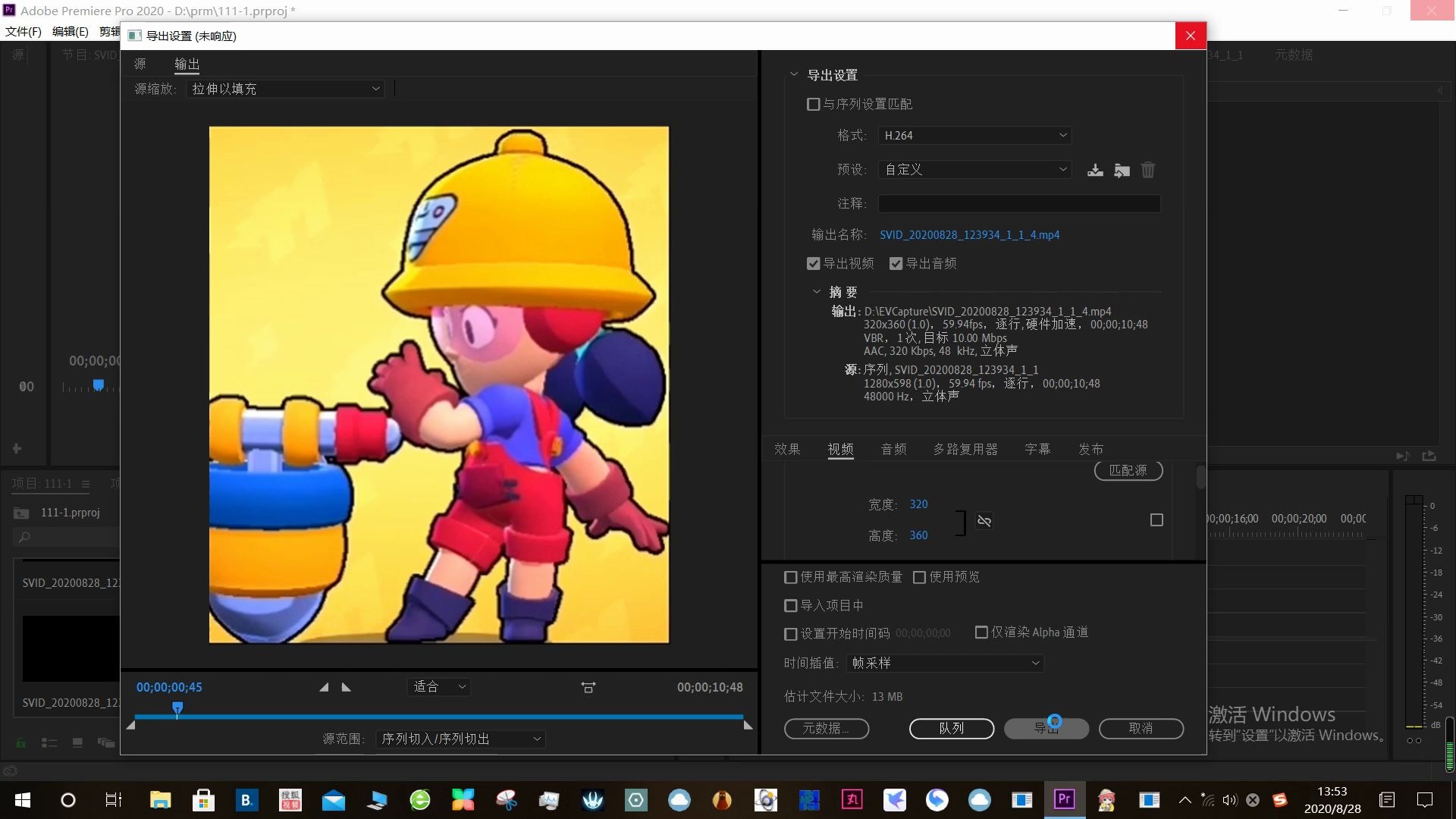Click the Premiere Pro taskbar icon
The image size is (1456, 819).
pos(1064,799)
